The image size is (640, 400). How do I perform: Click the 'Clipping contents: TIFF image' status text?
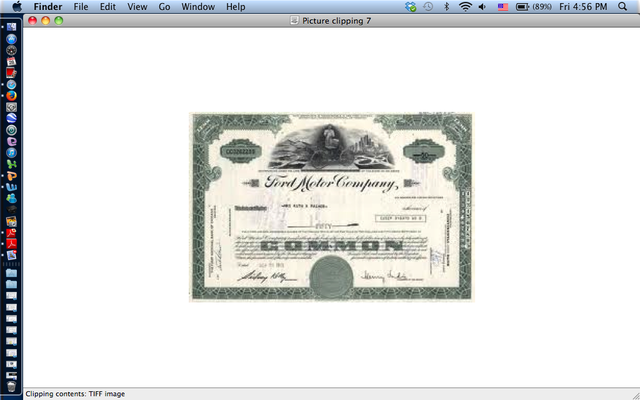tap(75, 394)
